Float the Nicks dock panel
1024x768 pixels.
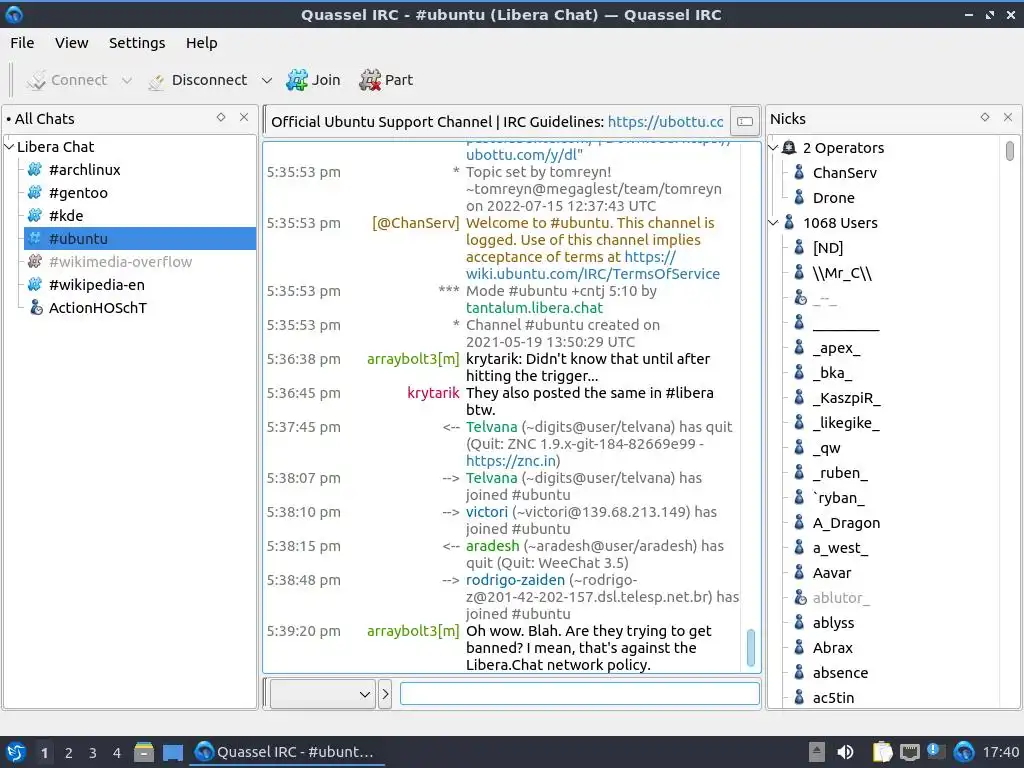[x=985, y=118]
